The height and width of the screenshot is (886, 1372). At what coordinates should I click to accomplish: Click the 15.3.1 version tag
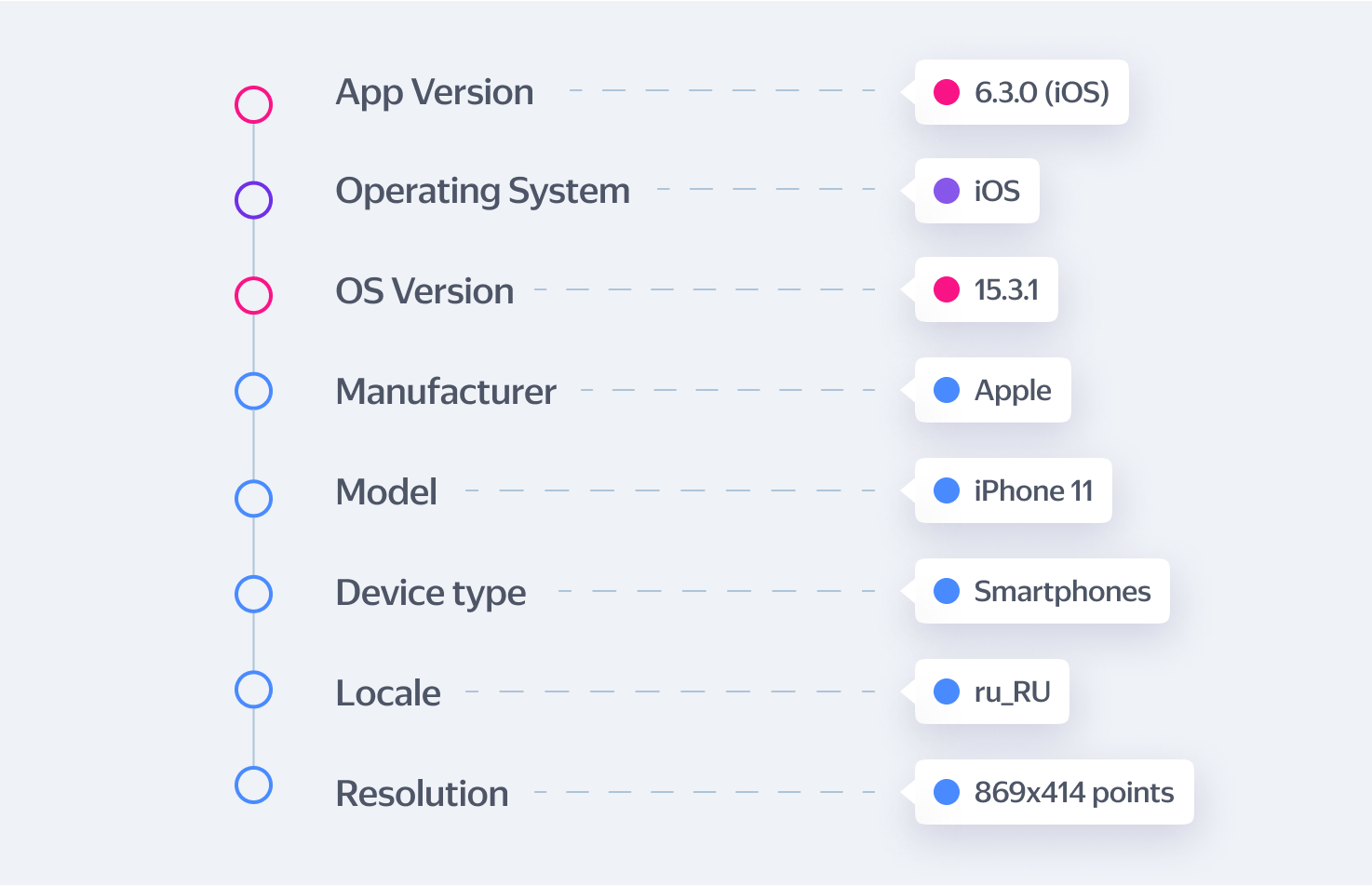(986, 289)
